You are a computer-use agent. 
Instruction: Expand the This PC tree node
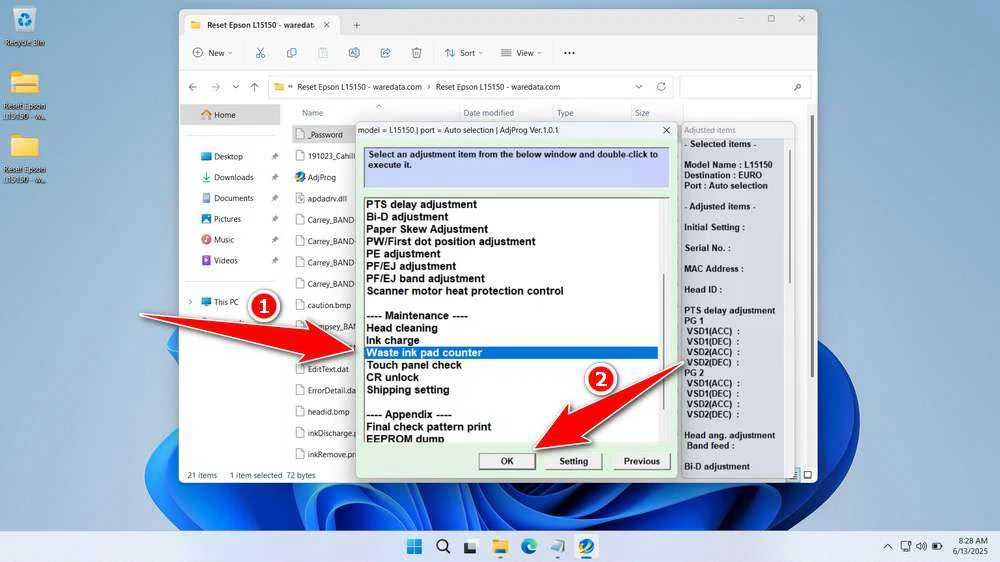tap(190, 302)
